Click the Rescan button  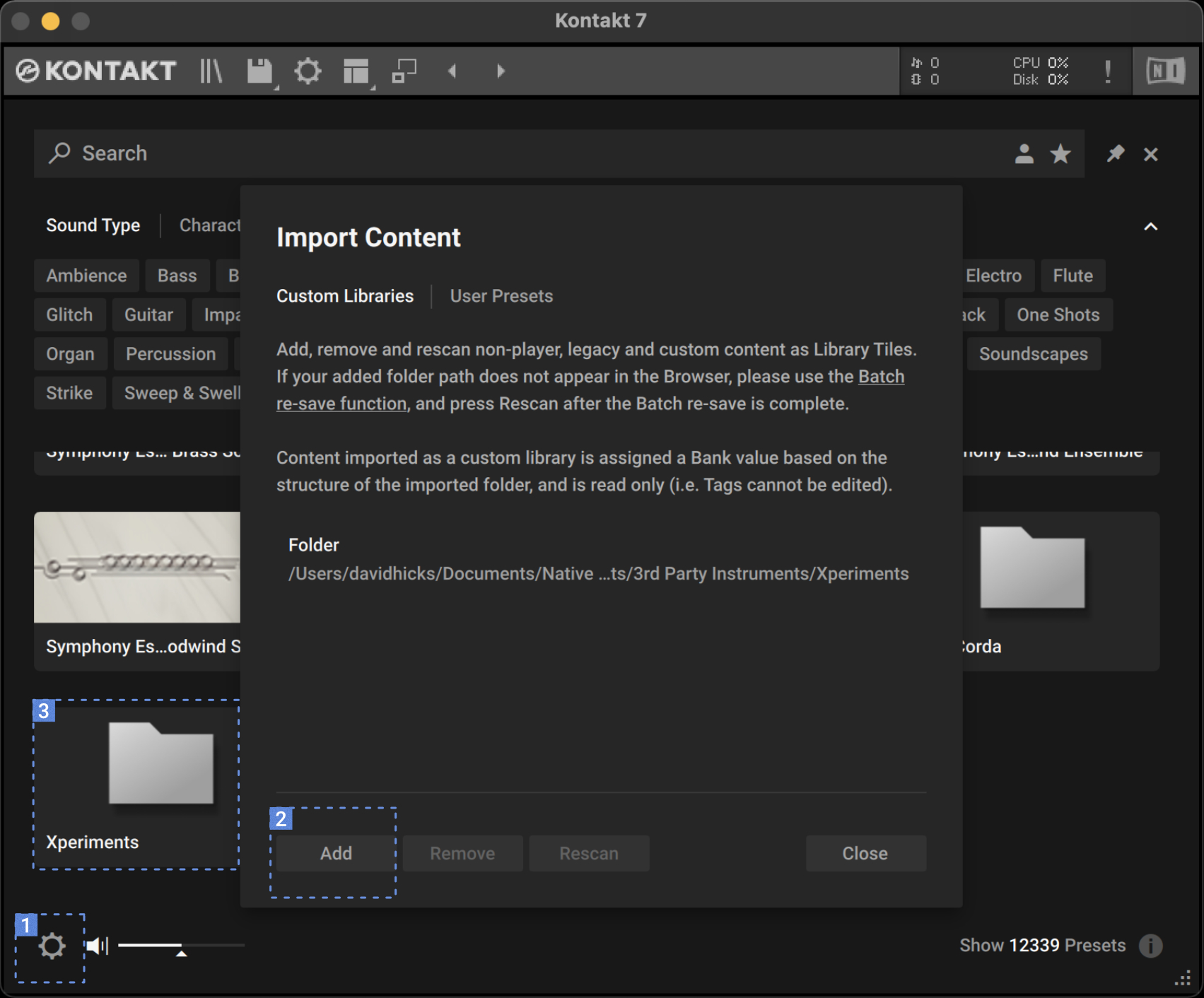[589, 853]
